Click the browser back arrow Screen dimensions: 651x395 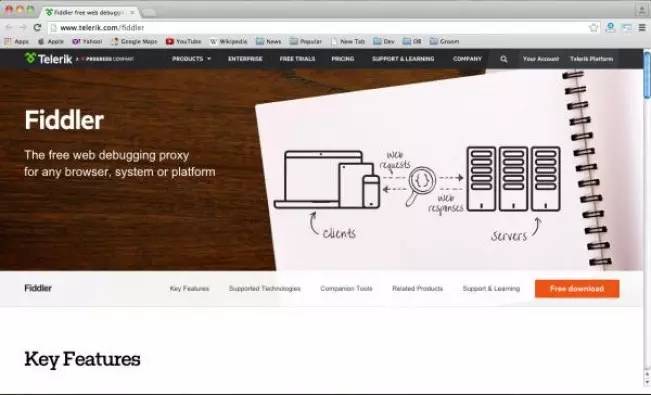9,27
